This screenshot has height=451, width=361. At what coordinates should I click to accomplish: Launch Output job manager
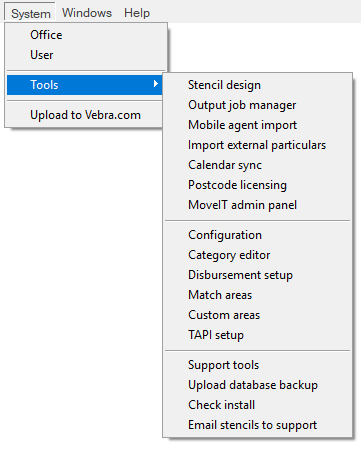[257, 105]
